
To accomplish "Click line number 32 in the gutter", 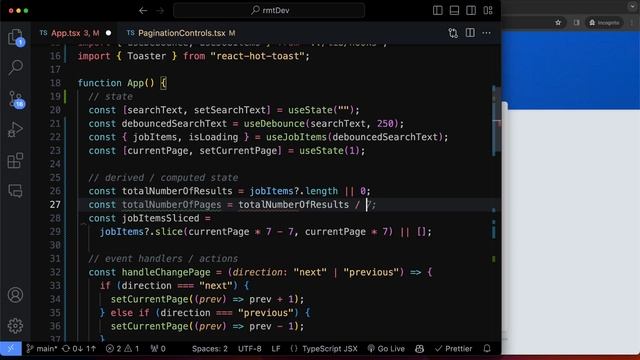I will 55,272.
